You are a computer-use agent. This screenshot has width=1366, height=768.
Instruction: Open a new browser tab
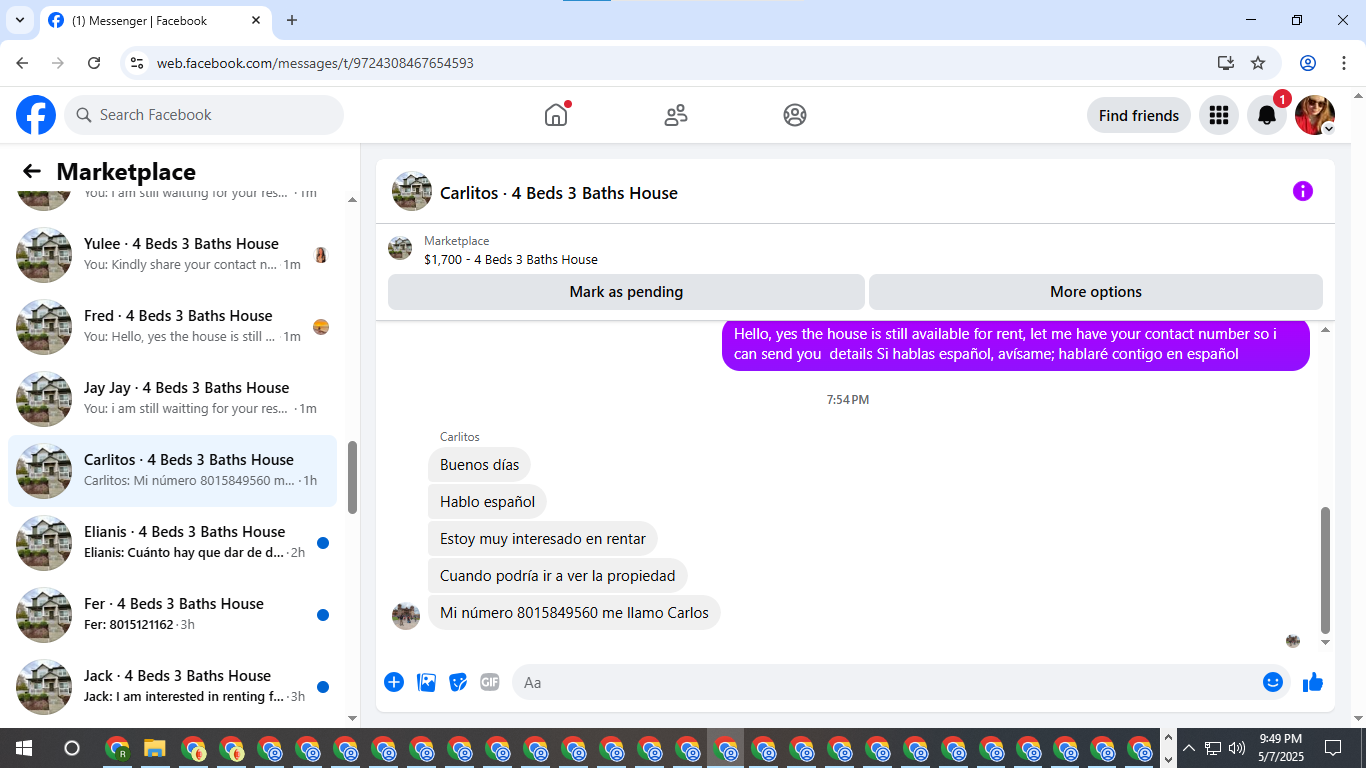pos(292,20)
